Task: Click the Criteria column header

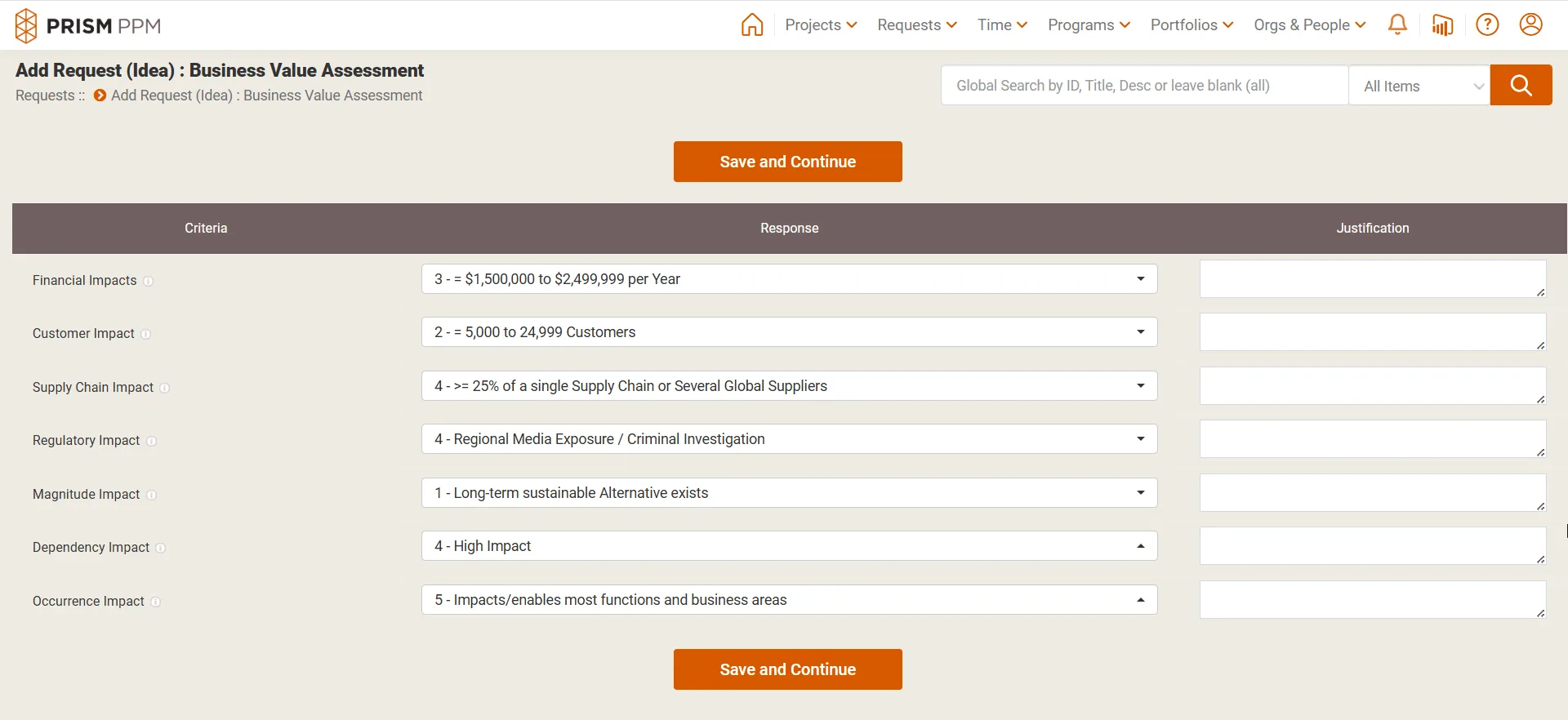Action: coord(206,228)
